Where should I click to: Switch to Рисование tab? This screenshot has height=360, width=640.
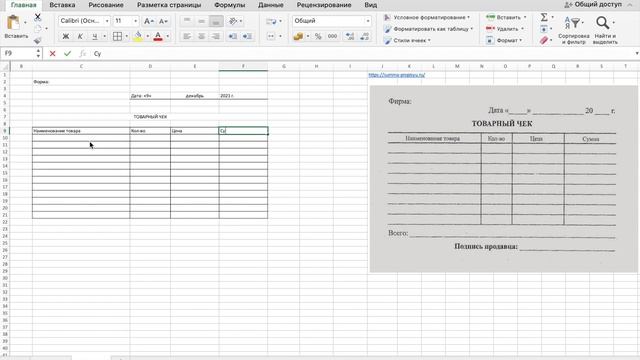[106, 5]
